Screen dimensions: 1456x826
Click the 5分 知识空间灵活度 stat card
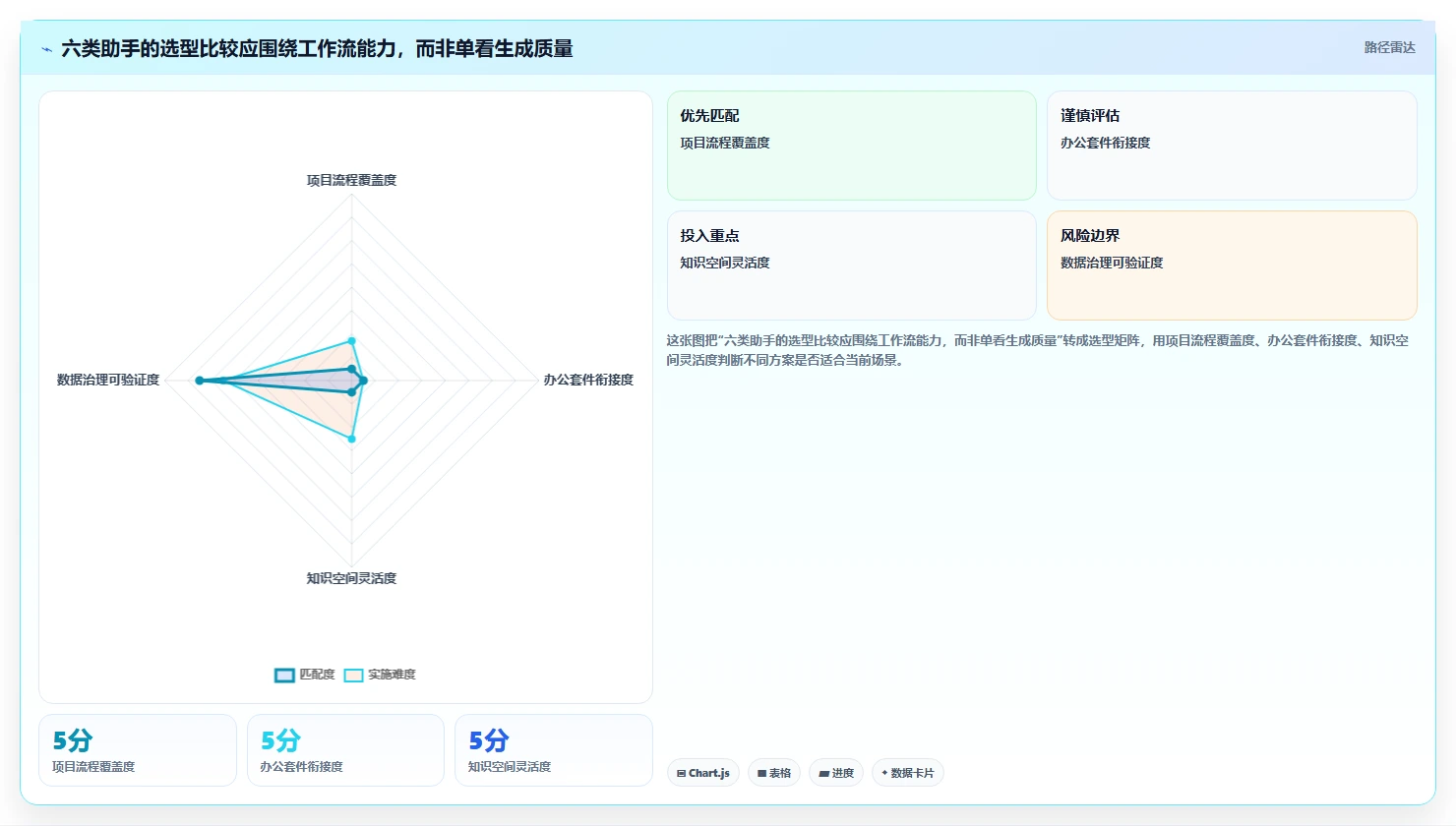tap(554, 750)
